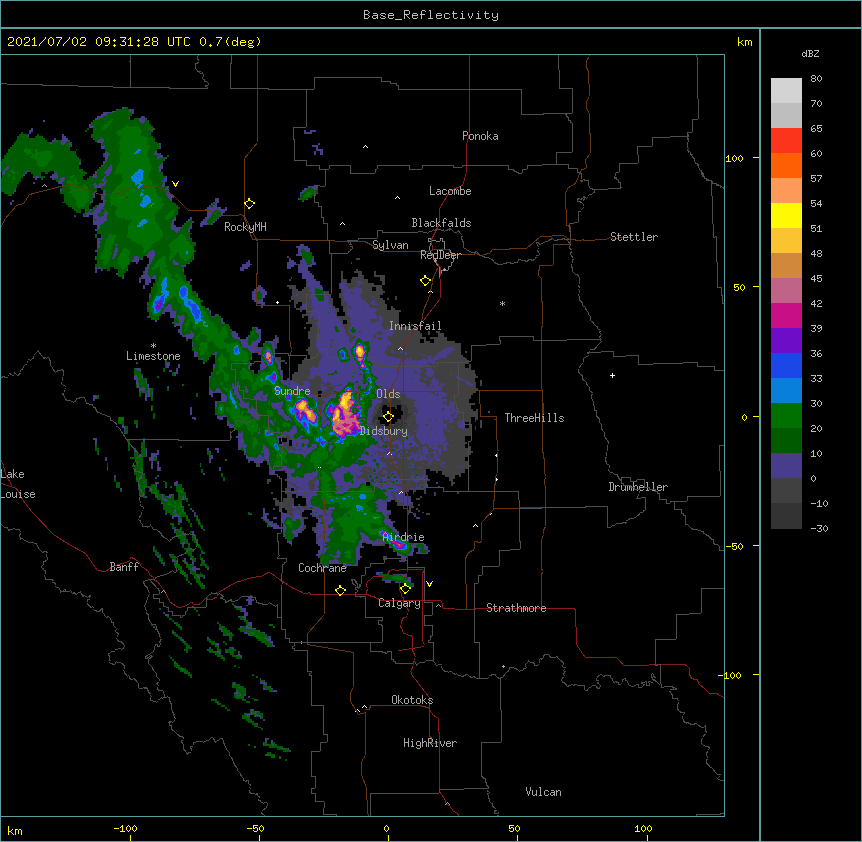Click the Cochrane city label

(322, 568)
